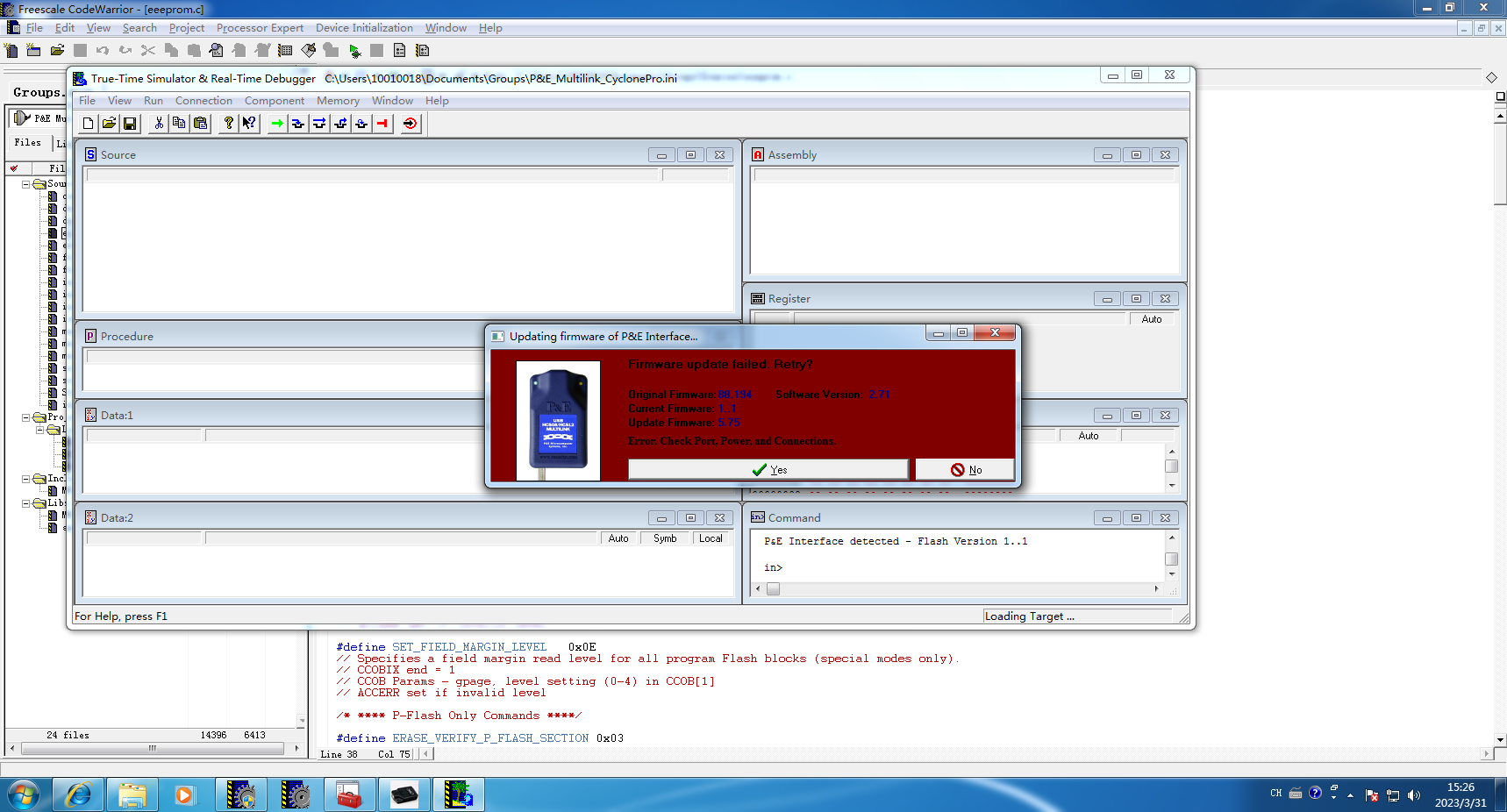Image resolution: width=1507 pixels, height=812 pixels.
Task: Click the Auto button in the Register window
Action: 1152,318
